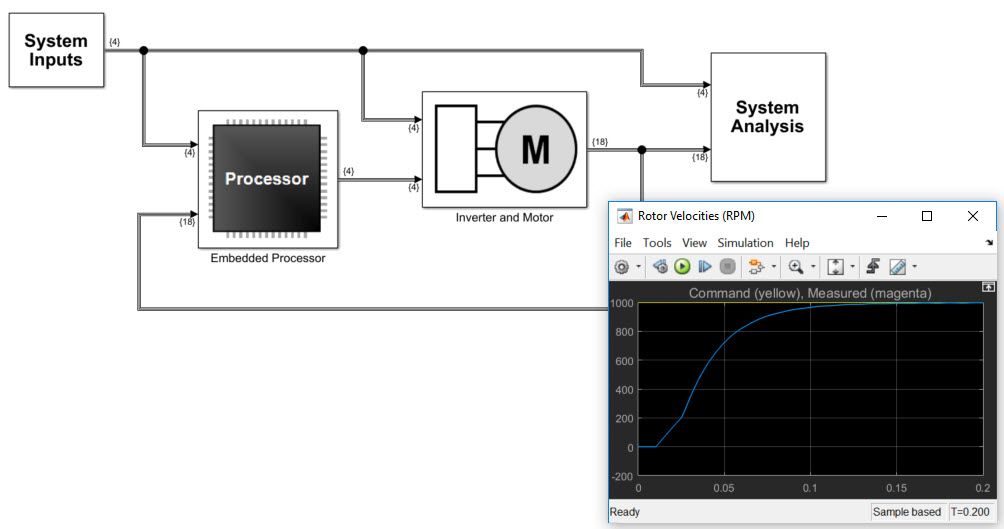The image size is (1004, 529).
Task: Expand the Scale Axes dropdown arrow
Action: click(853, 267)
